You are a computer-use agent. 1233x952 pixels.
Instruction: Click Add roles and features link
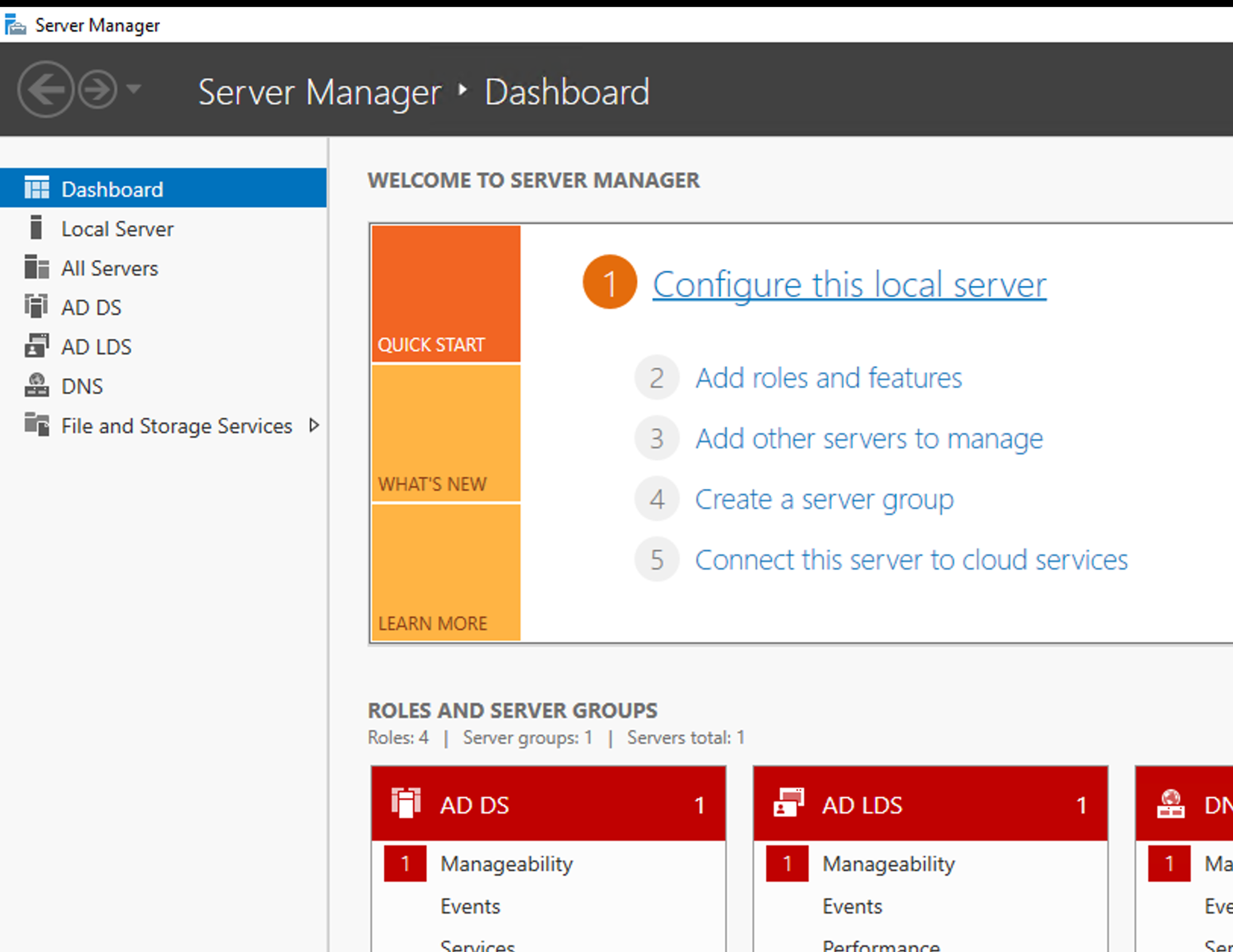click(828, 378)
